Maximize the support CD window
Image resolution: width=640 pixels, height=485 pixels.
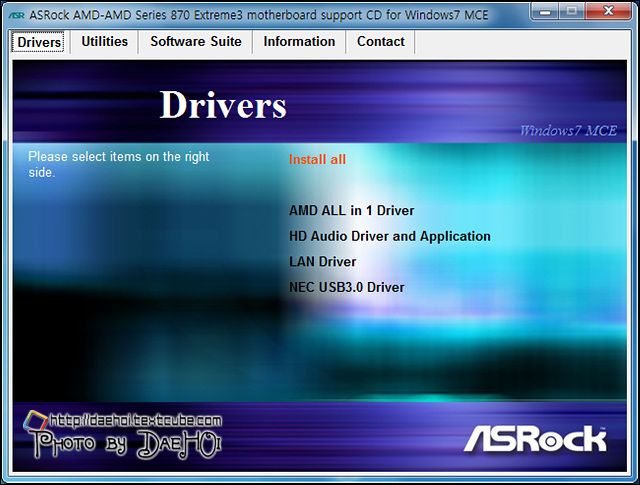[572, 11]
